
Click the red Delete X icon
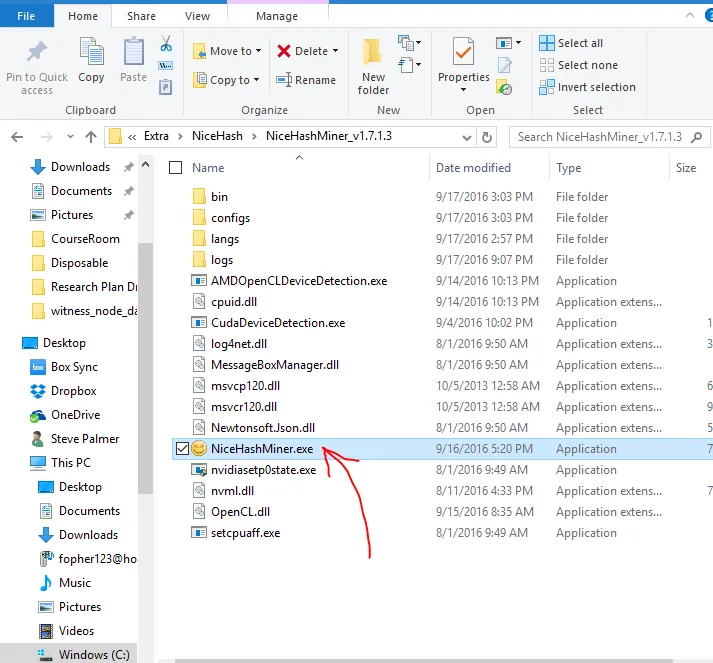coord(284,51)
